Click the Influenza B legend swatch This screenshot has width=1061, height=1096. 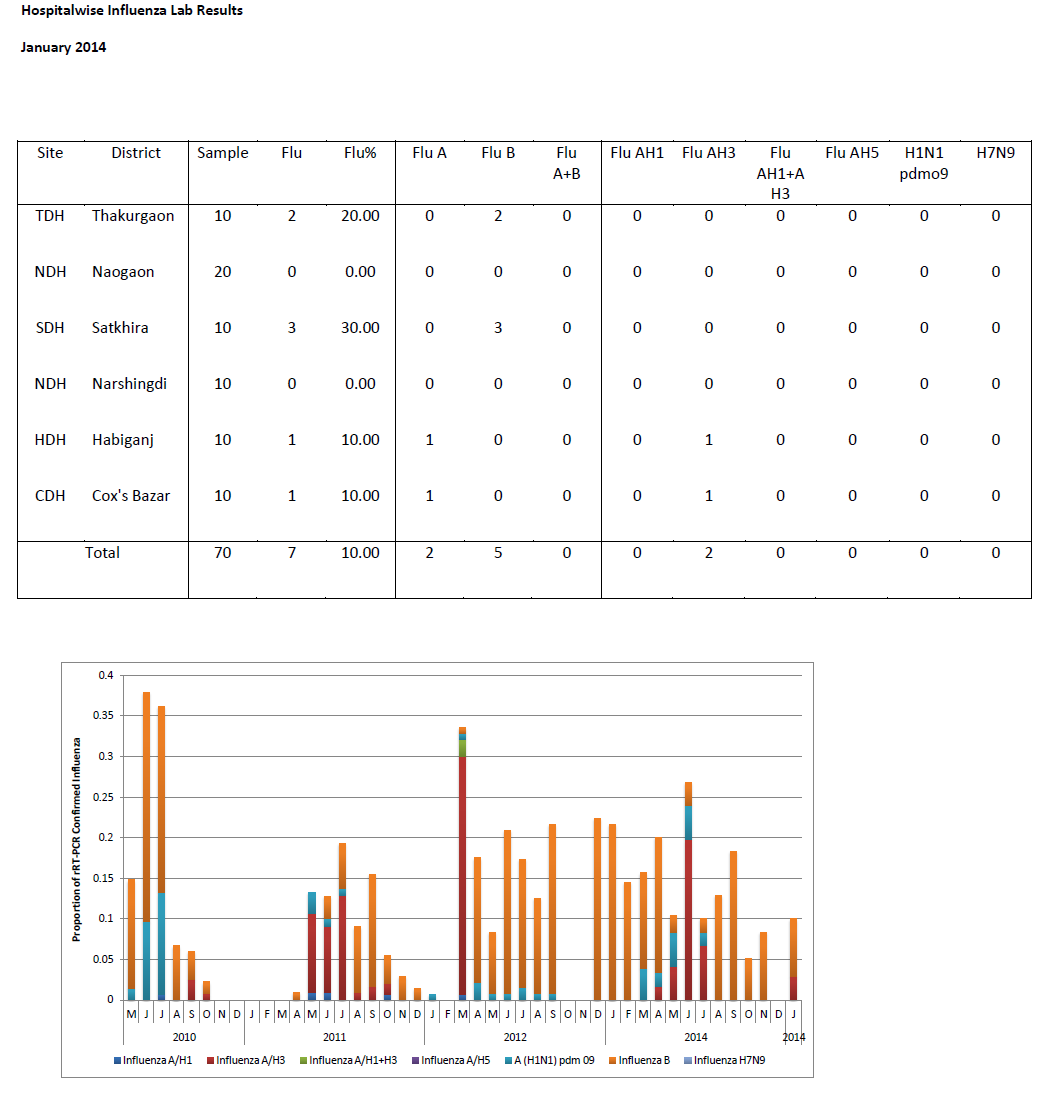pos(613,1060)
